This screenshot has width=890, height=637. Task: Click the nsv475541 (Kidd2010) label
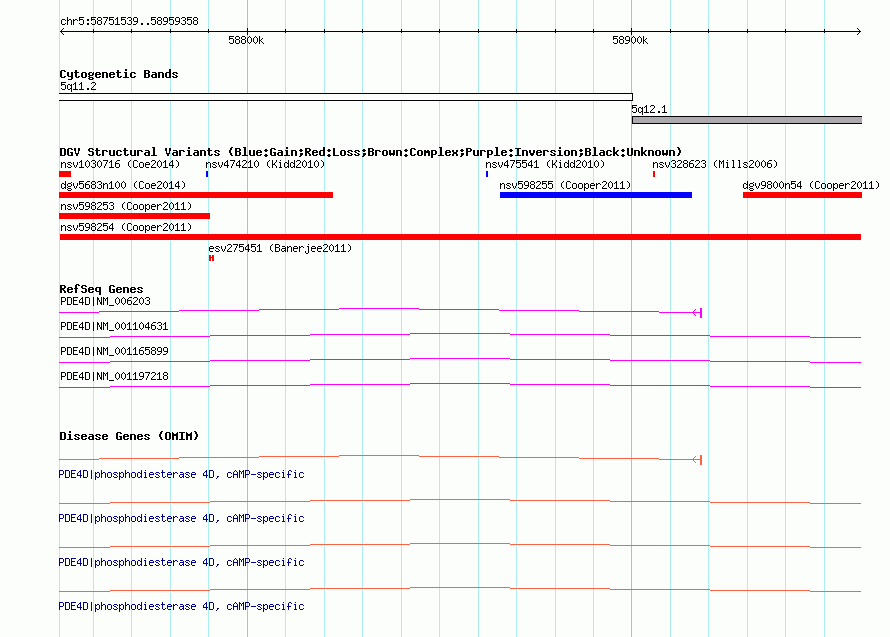tap(545, 164)
